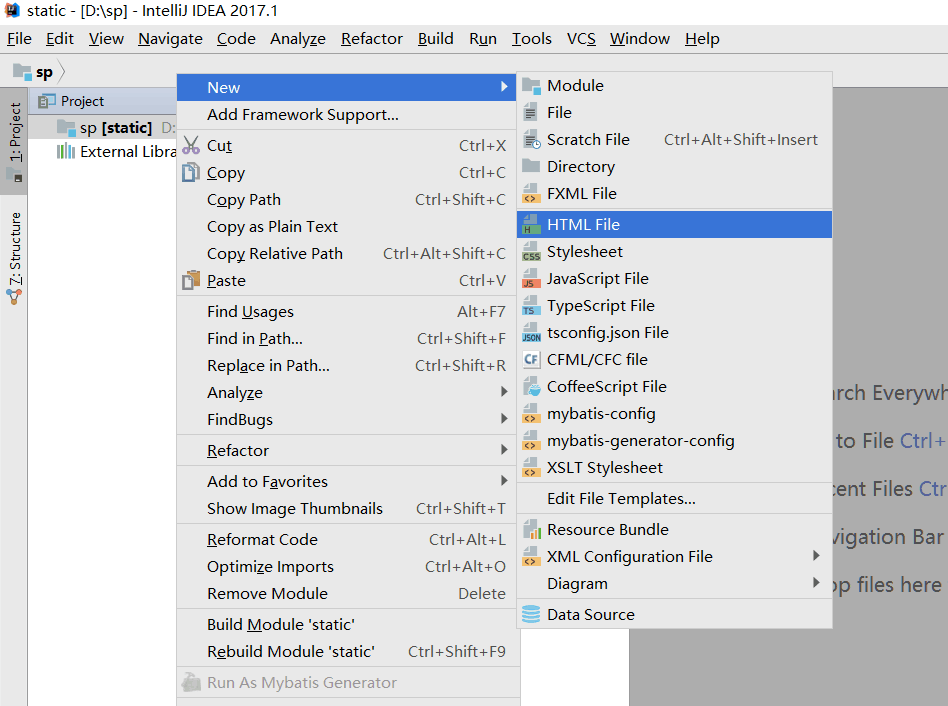Choose Optimize Imports from context menu

coord(348,567)
